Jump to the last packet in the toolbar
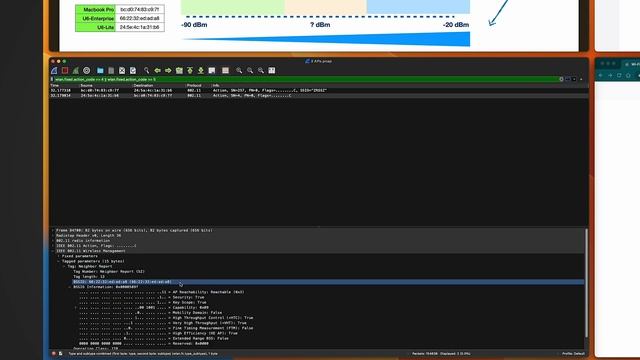Image resolution: width=640 pixels, height=360 pixels. 201,71
